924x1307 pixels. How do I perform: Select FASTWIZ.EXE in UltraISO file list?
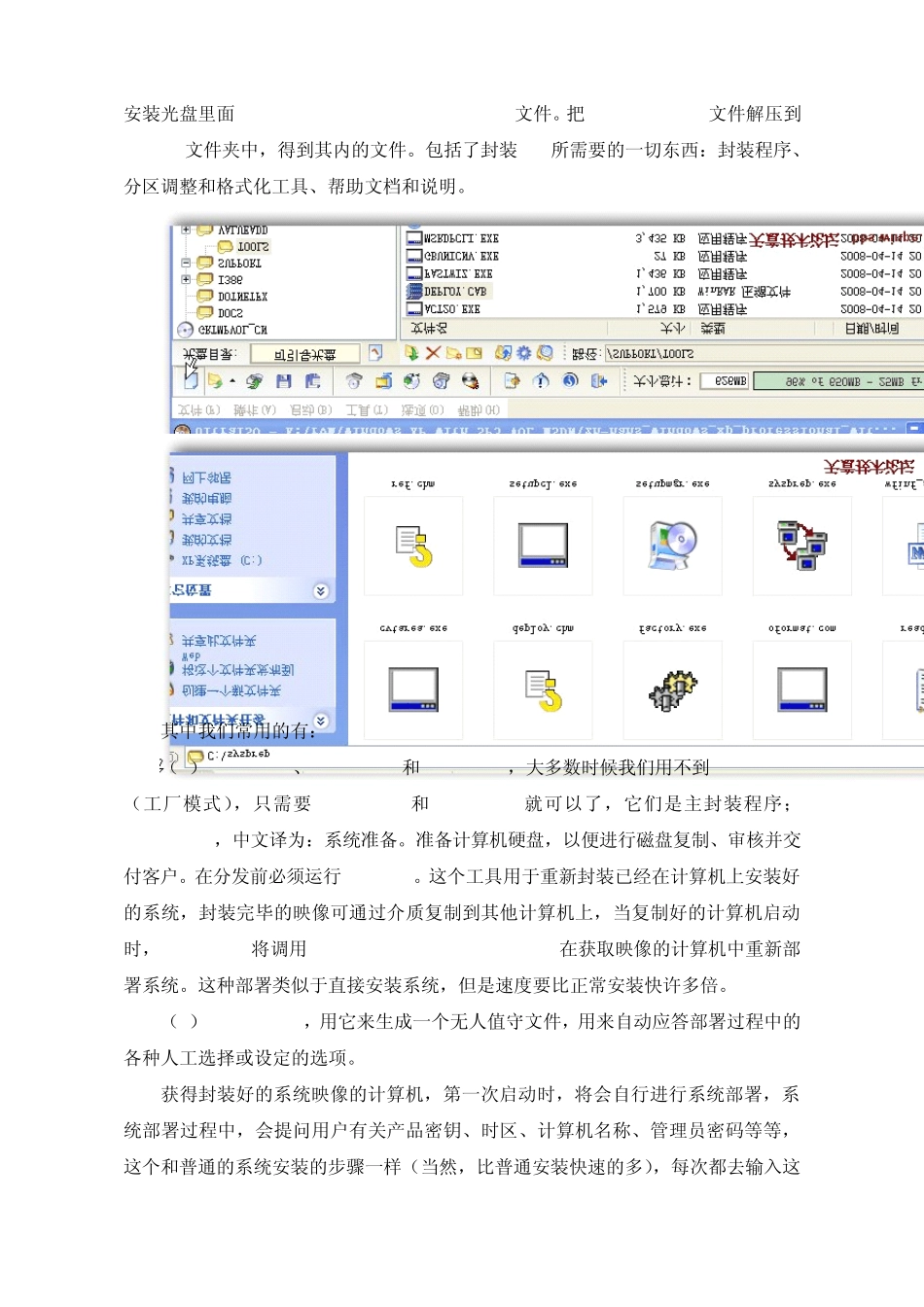[x=450, y=274]
